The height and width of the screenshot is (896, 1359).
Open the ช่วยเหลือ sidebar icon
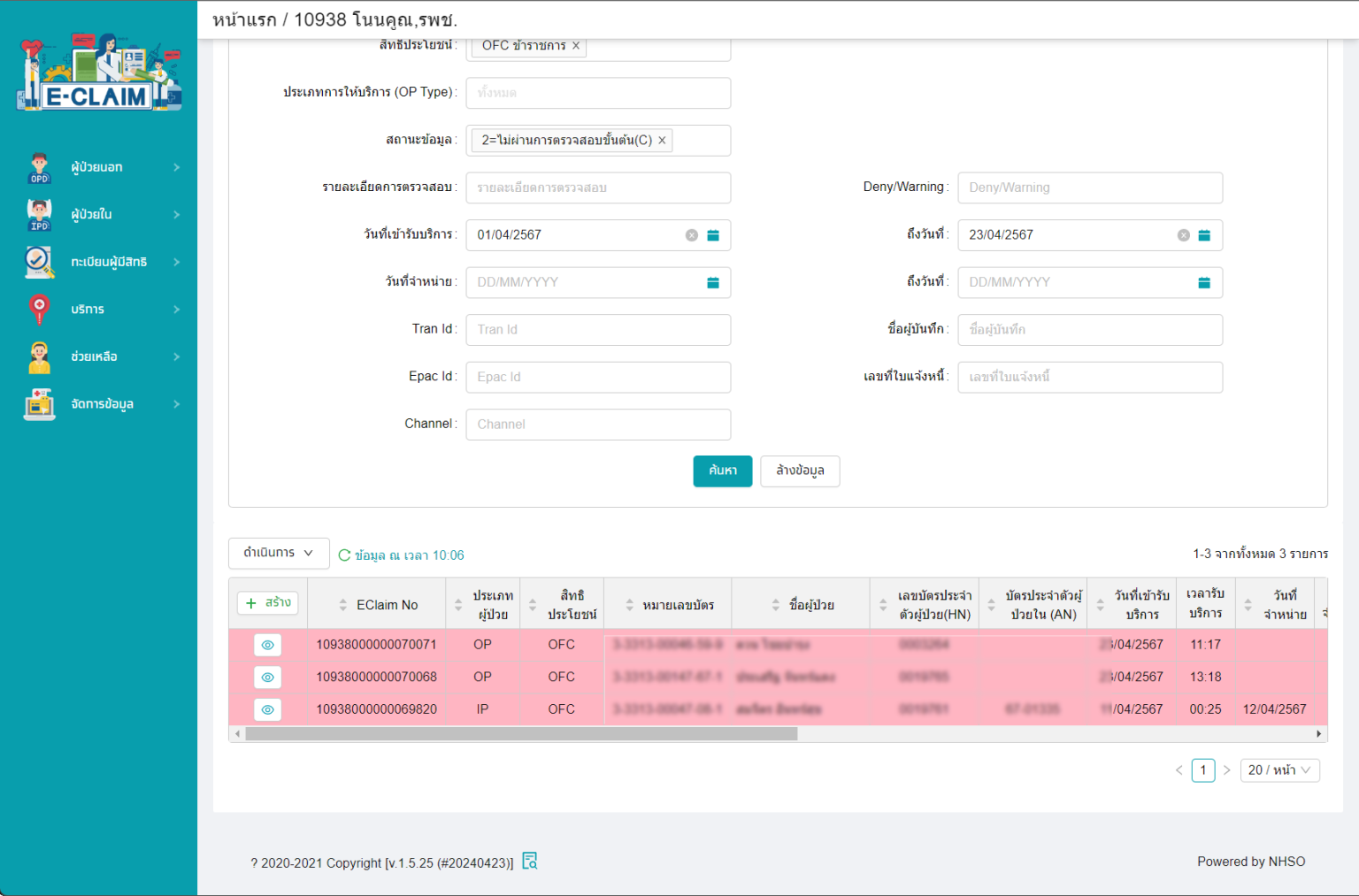tap(39, 356)
